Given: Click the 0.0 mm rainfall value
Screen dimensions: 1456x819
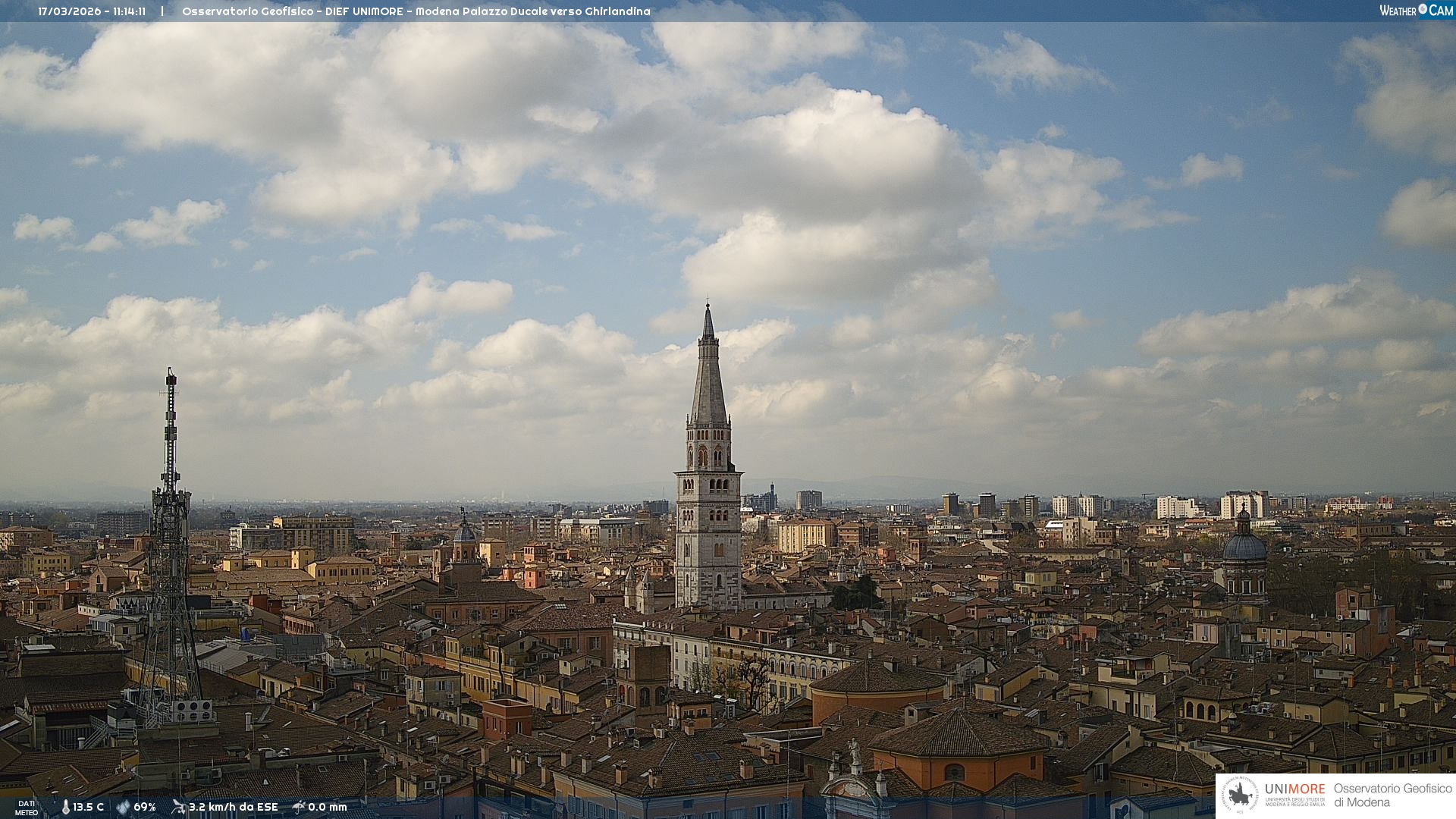Looking at the screenshot, I should pos(327,807).
